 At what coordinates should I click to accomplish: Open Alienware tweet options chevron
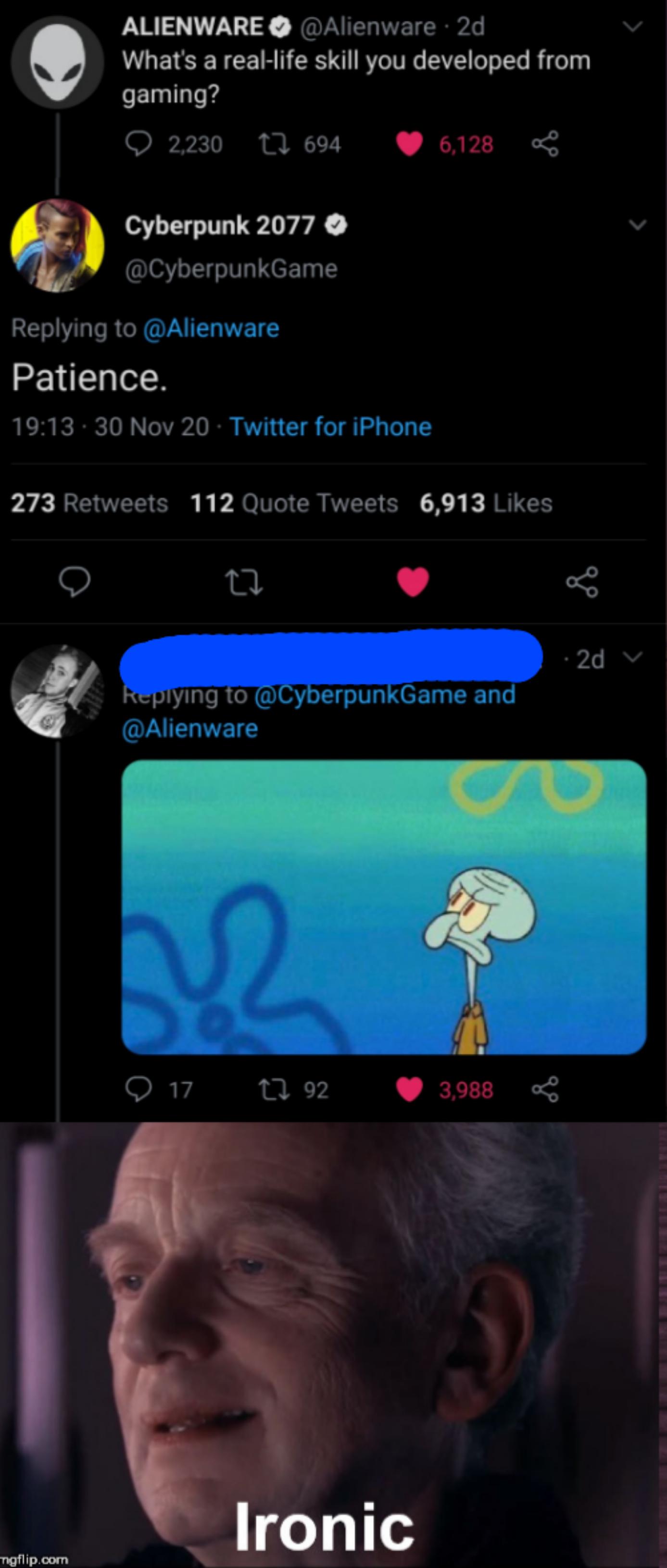(x=633, y=27)
